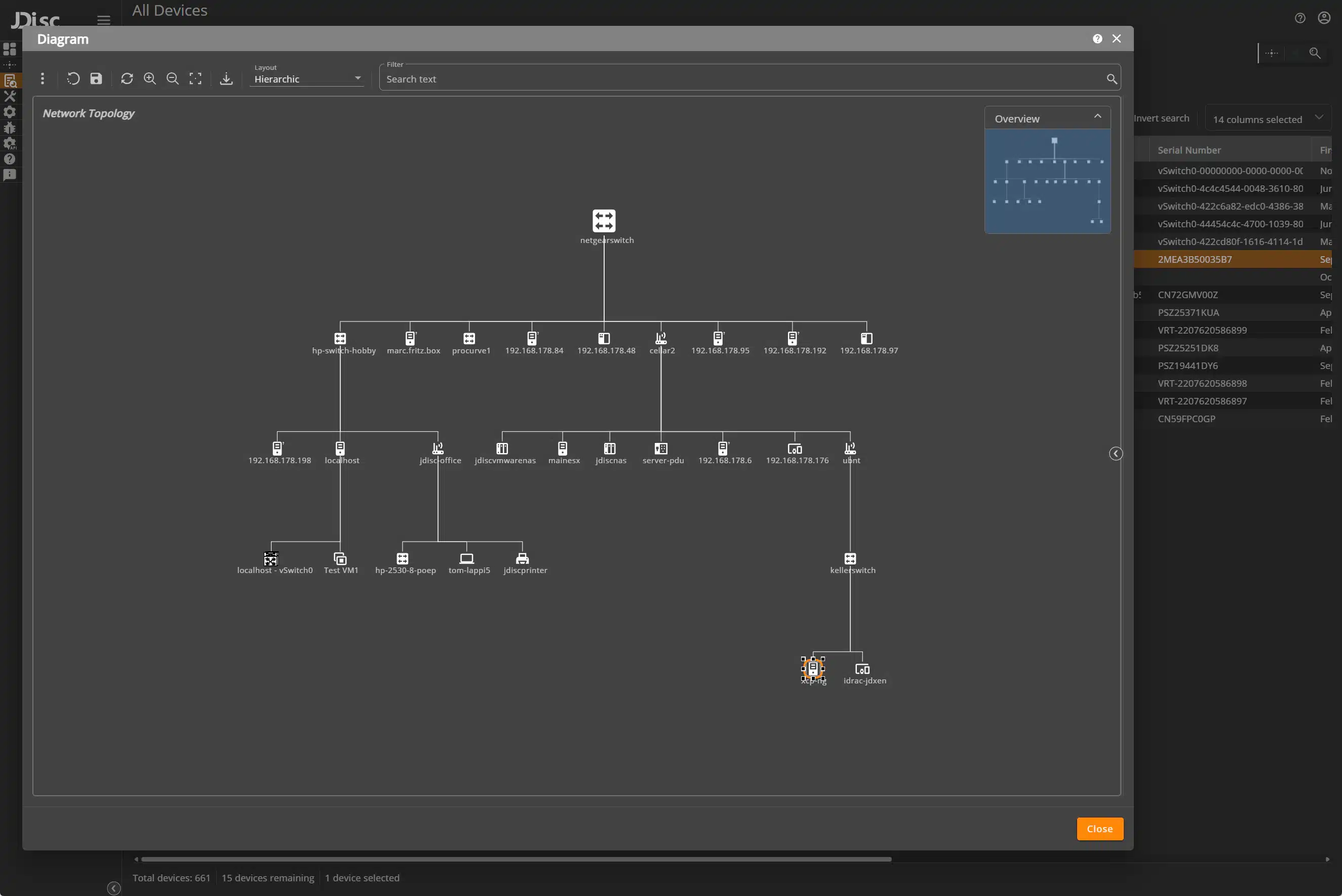This screenshot has width=1342, height=896.
Task: Click the Close button to exit the diagram
Action: [1099, 829]
